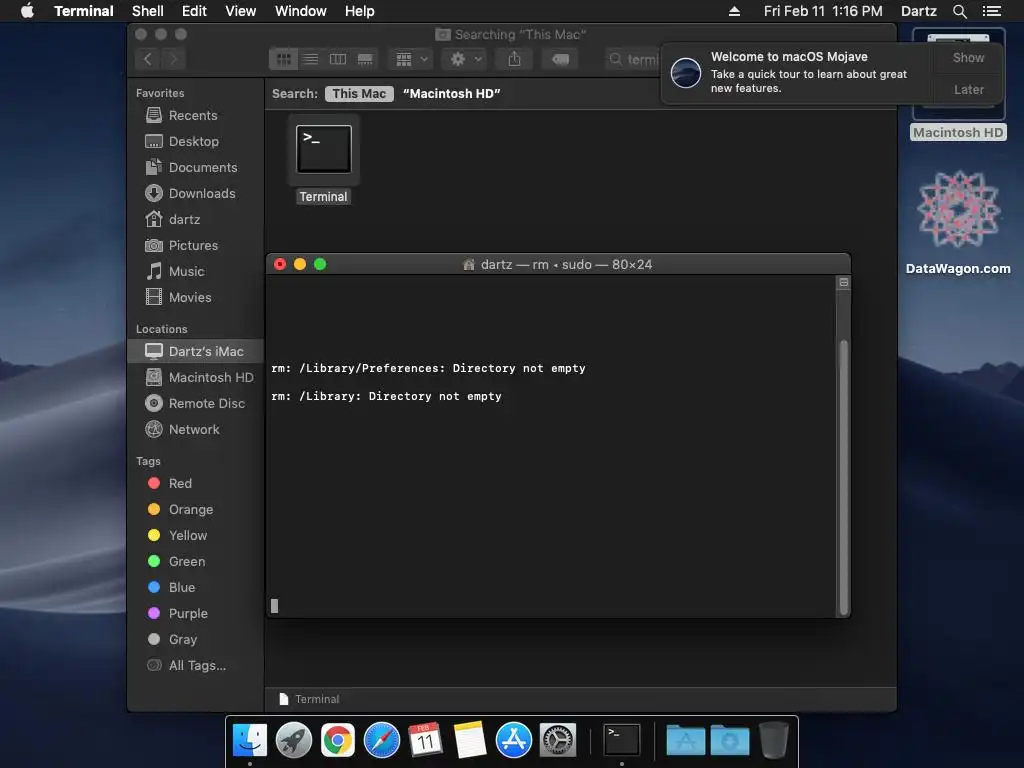
Task: Open System Preferences gear in Dock
Action: pos(558,740)
